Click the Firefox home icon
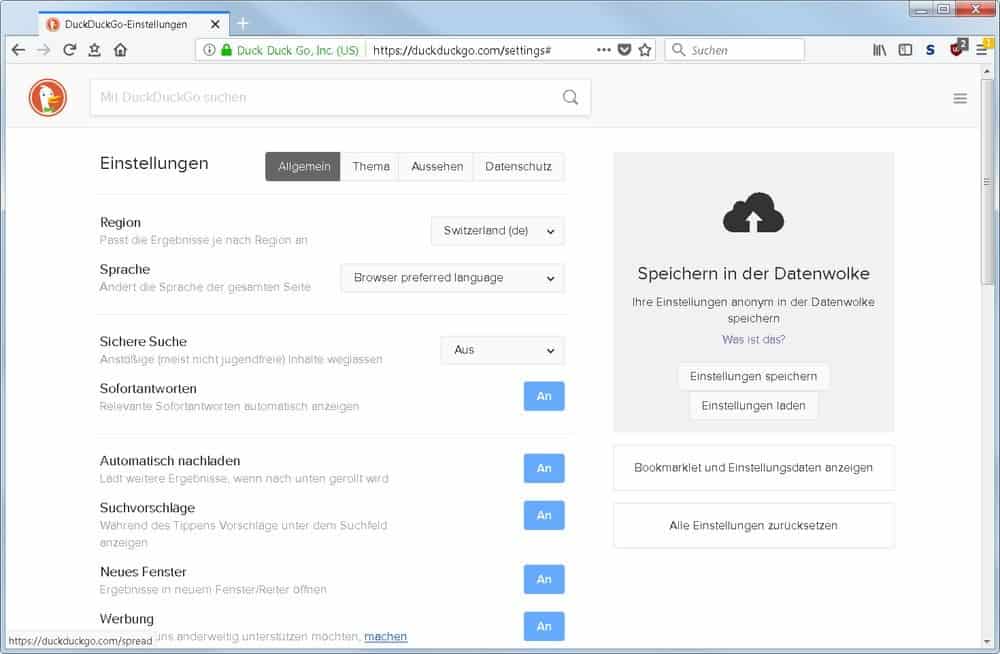 (x=120, y=50)
